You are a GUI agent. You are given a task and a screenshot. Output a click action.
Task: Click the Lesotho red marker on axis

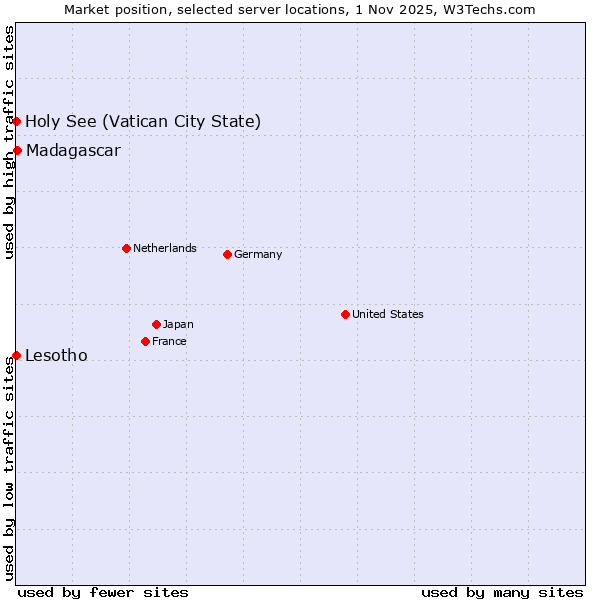(16, 355)
